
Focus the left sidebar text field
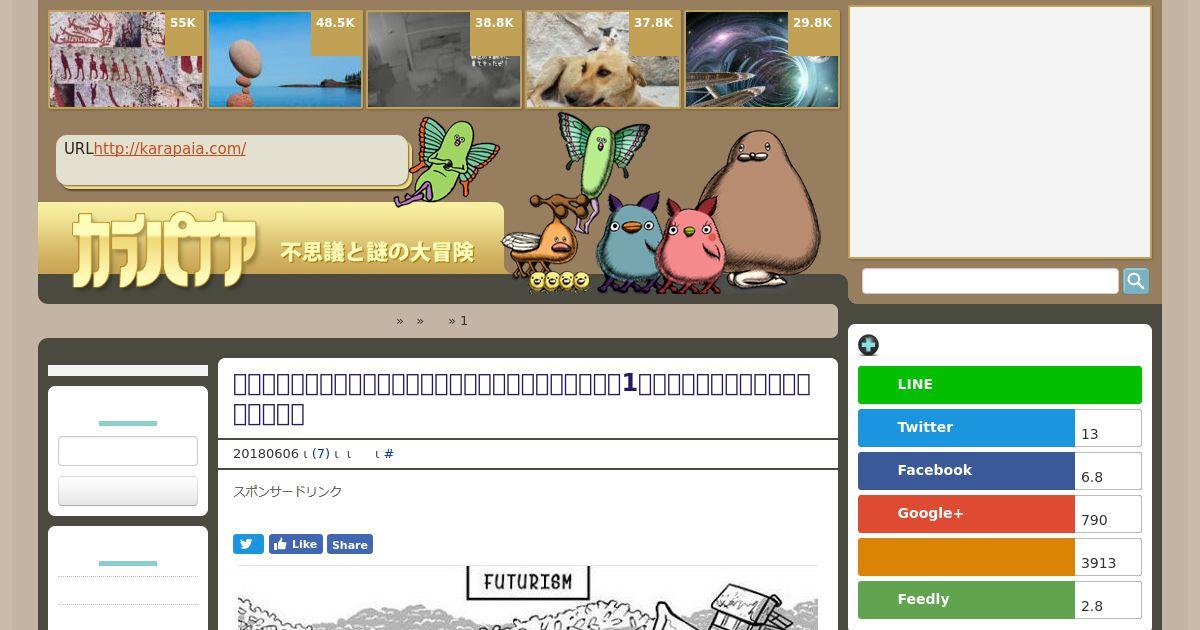pyautogui.click(x=128, y=451)
